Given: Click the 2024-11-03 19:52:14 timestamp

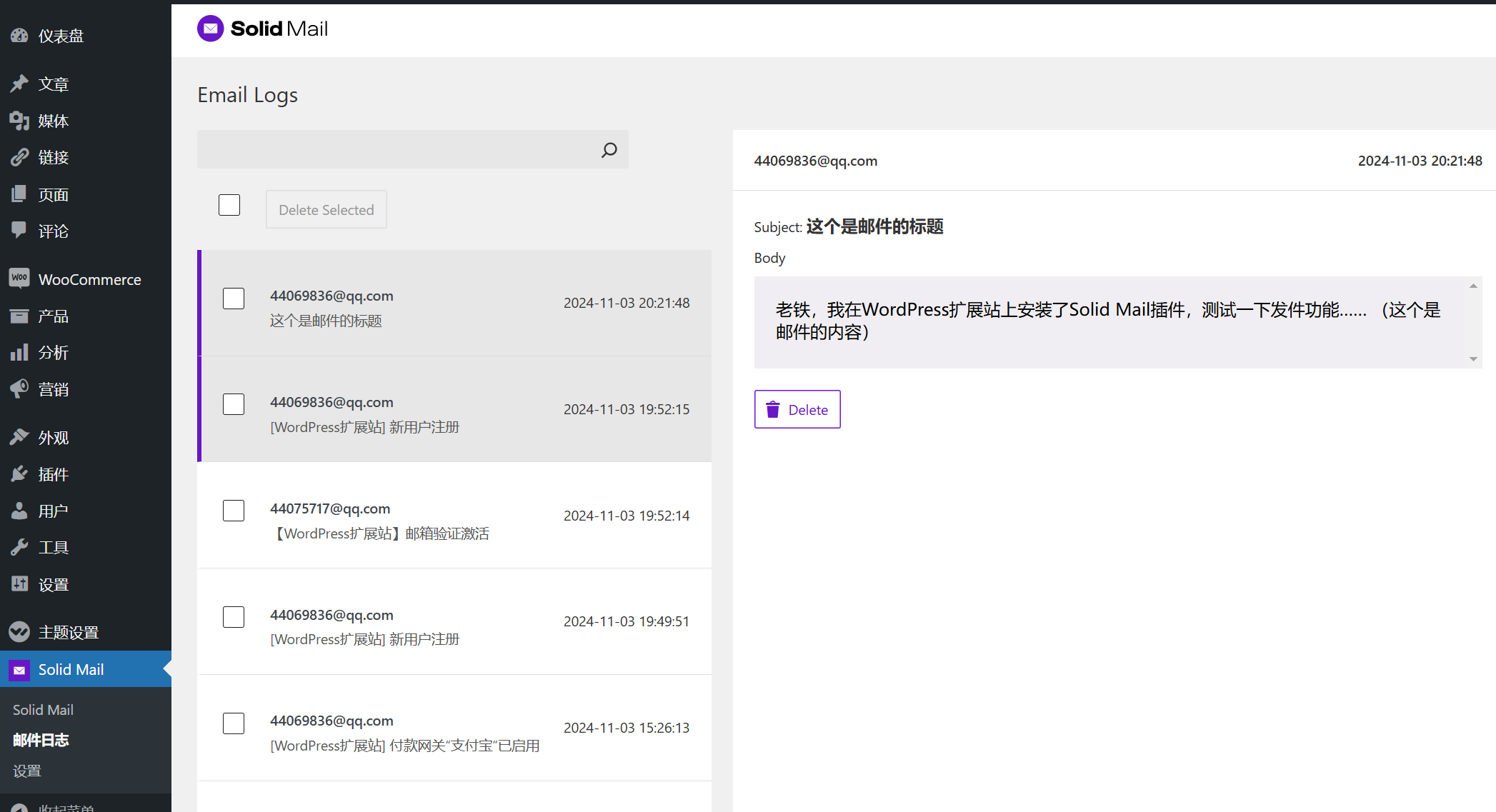Looking at the screenshot, I should click(627, 516).
